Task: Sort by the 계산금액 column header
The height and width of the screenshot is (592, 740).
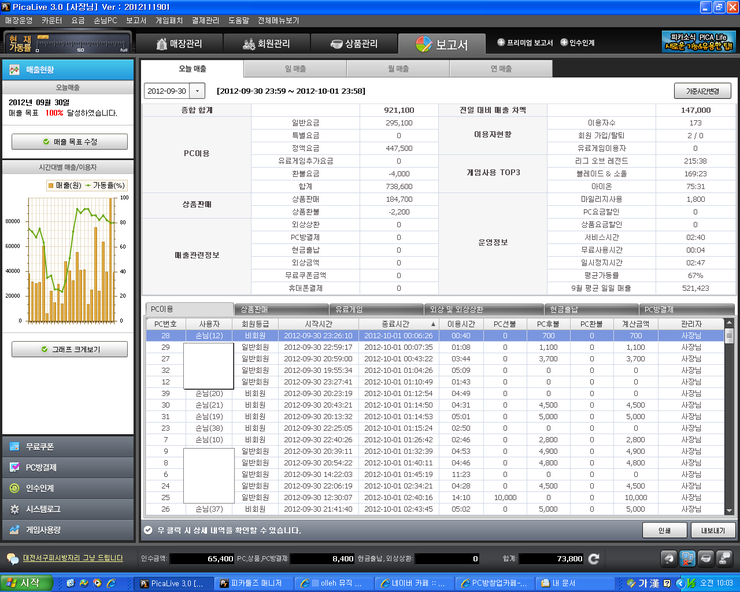Action: click(636, 324)
